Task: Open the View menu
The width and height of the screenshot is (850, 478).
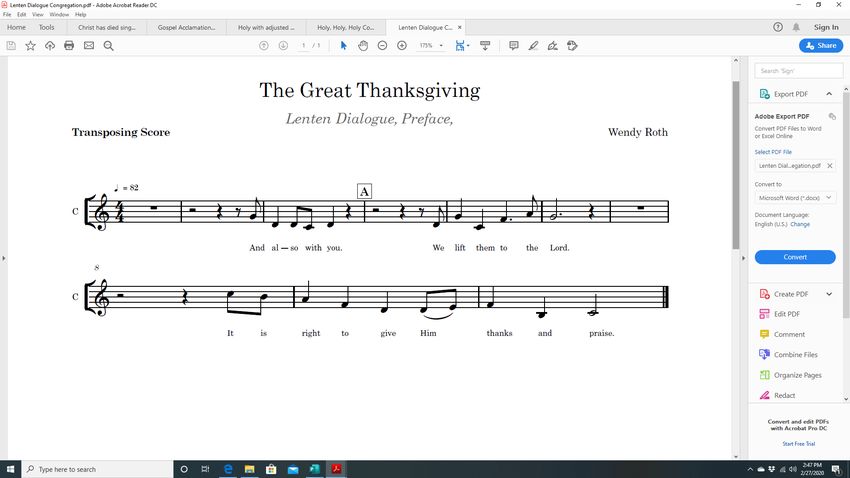Action: pyautogui.click(x=37, y=15)
